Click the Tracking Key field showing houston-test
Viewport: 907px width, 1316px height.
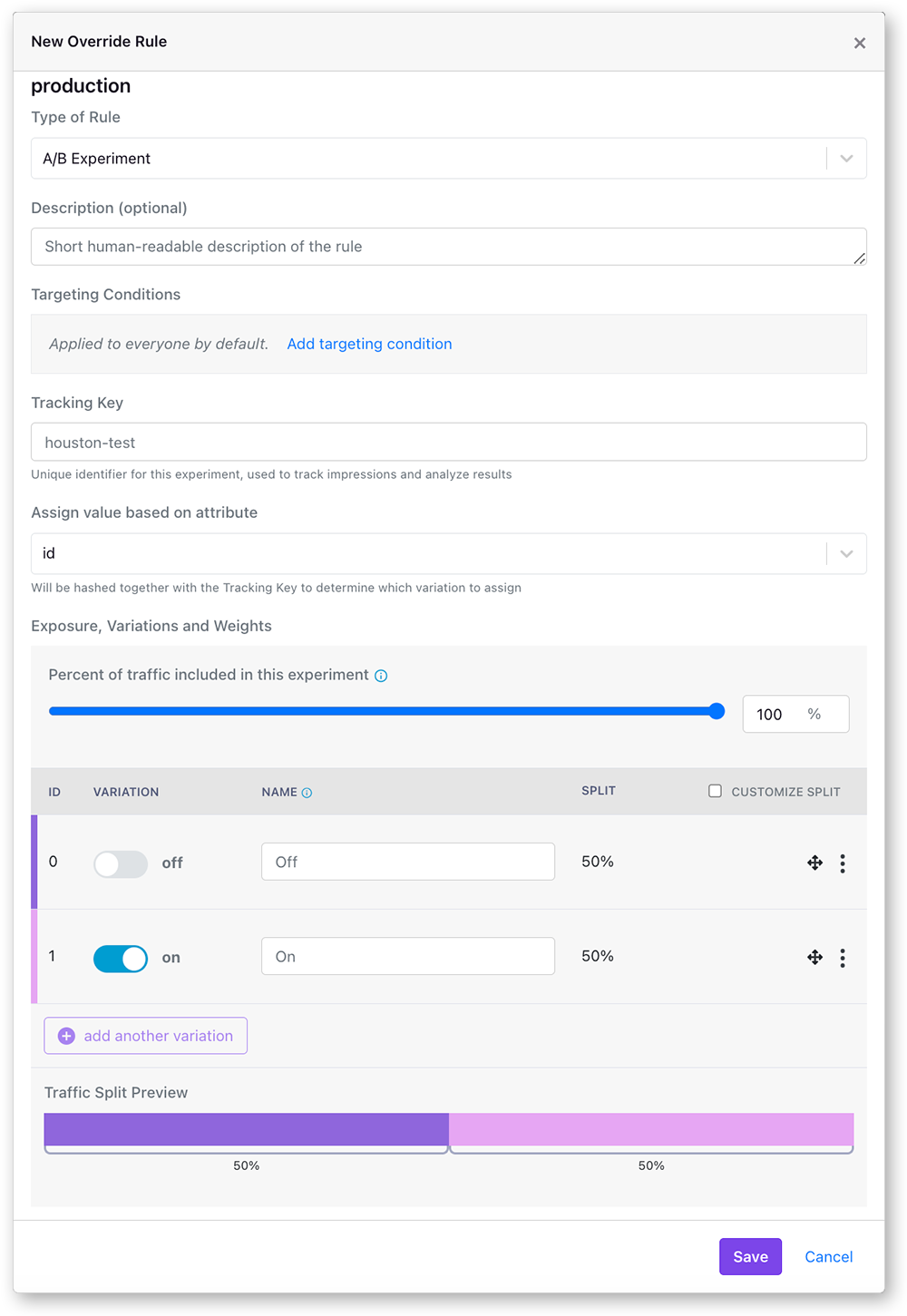tap(449, 442)
